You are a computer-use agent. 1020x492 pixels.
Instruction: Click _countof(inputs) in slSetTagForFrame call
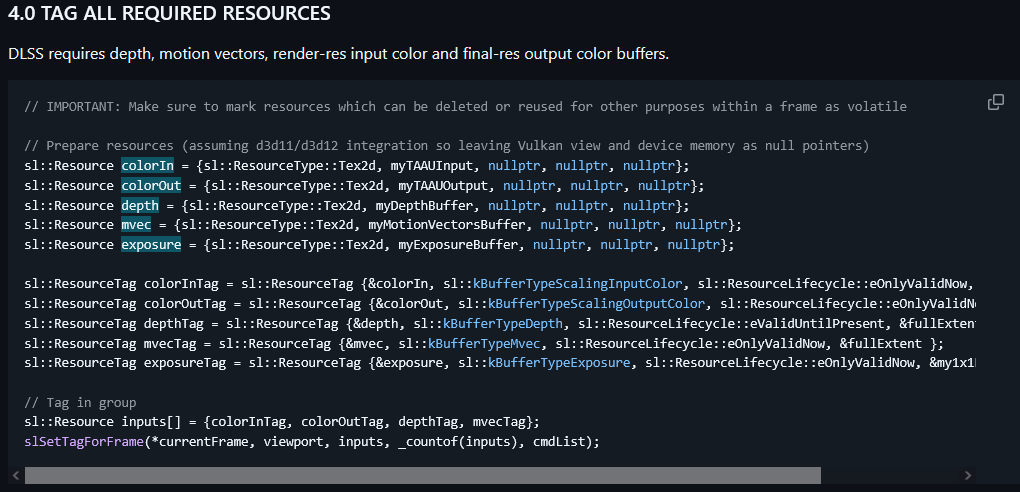[x=461, y=442]
